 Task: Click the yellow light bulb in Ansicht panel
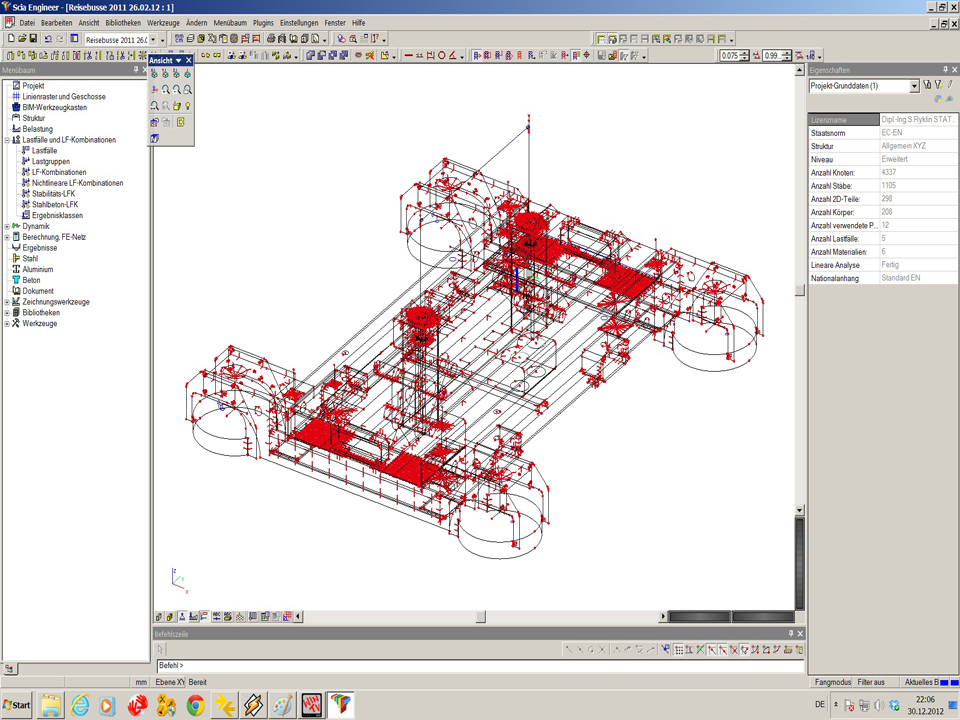click(x=187, y=106)
